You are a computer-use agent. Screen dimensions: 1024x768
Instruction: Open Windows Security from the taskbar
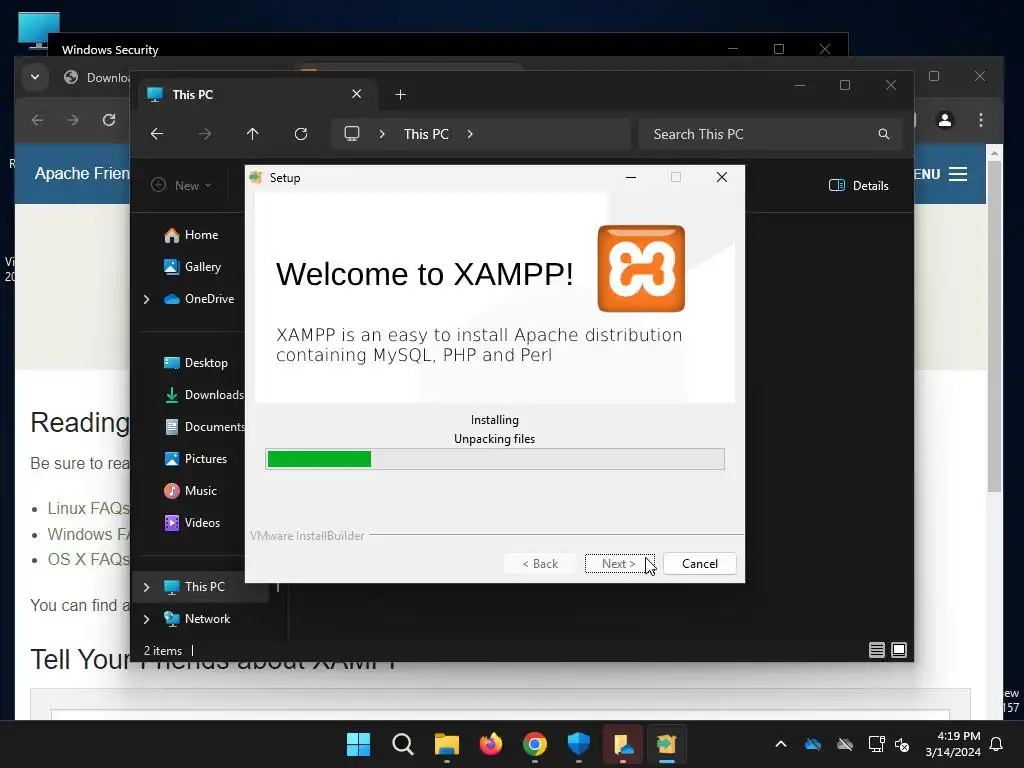point(579,744)
